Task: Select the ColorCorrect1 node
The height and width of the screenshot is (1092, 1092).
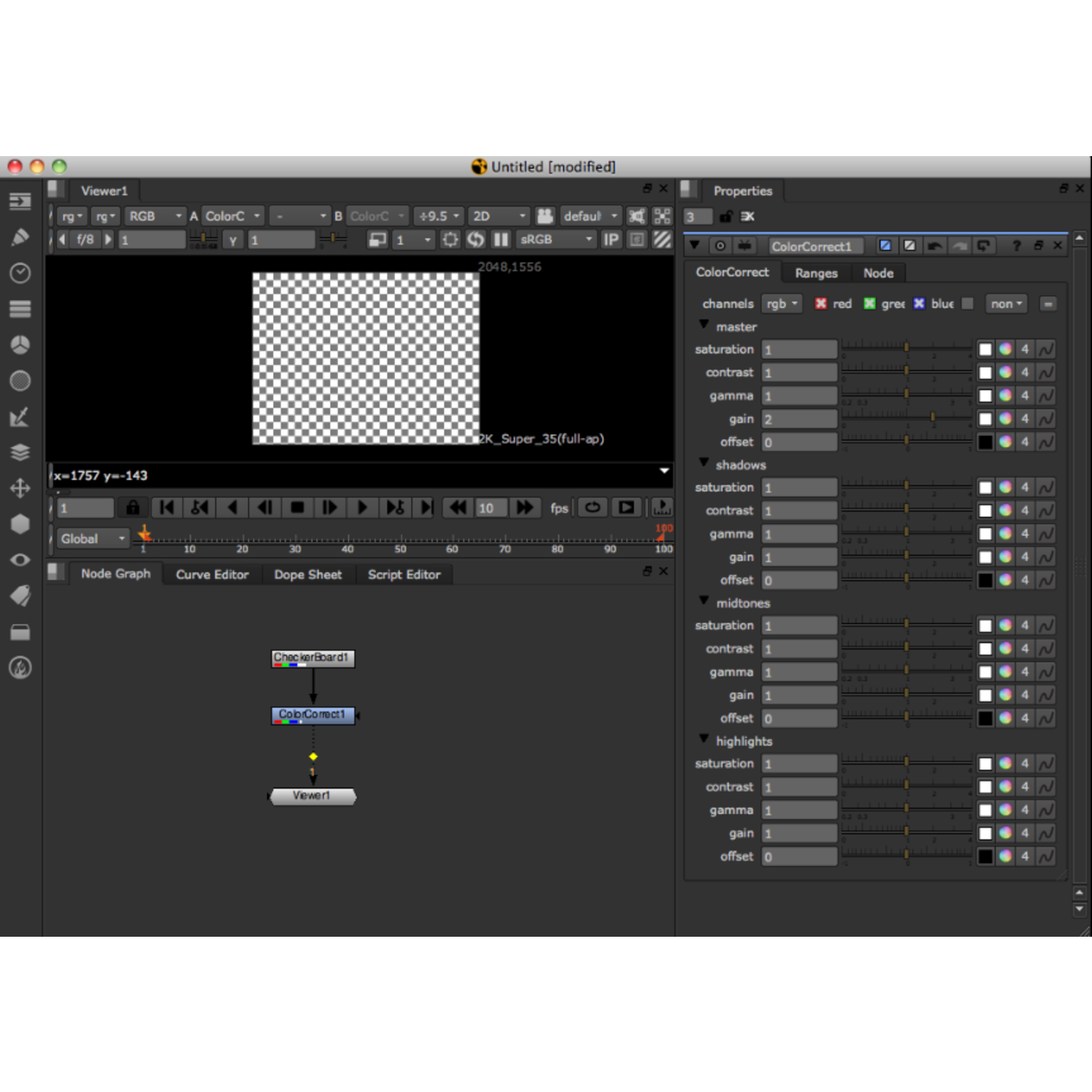Action: (312, 715)
